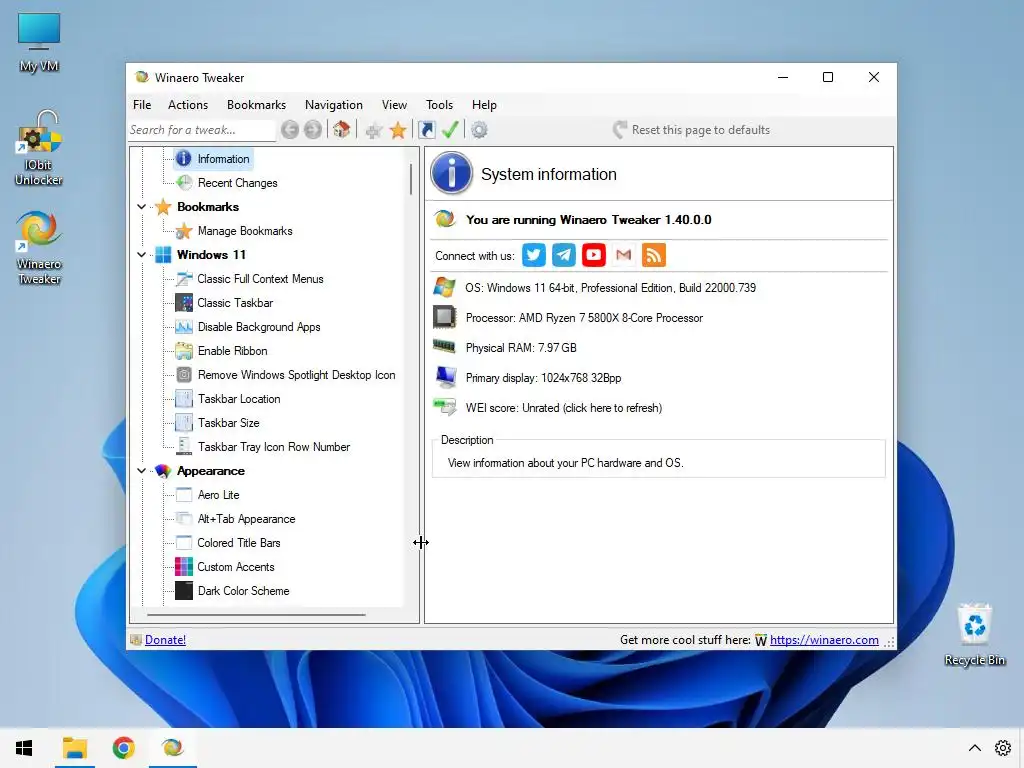Open the system tray settings gear
The image size is (1024, 768).
tap(1003, 748)
